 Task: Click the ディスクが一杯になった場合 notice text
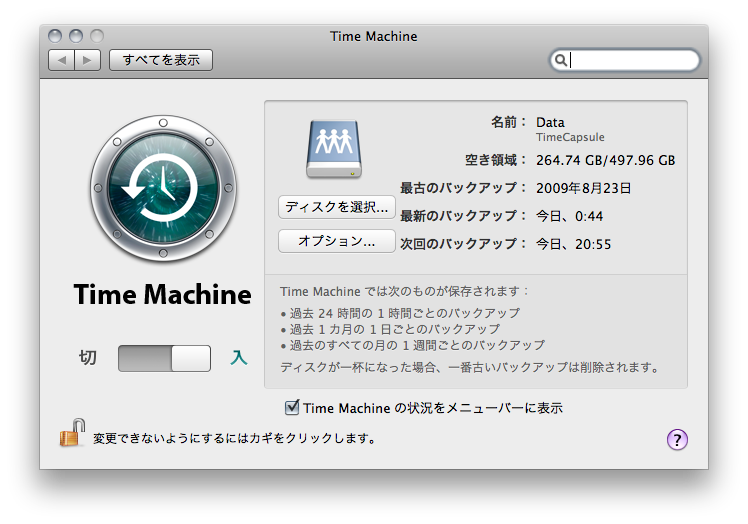[x=469, y=367]
